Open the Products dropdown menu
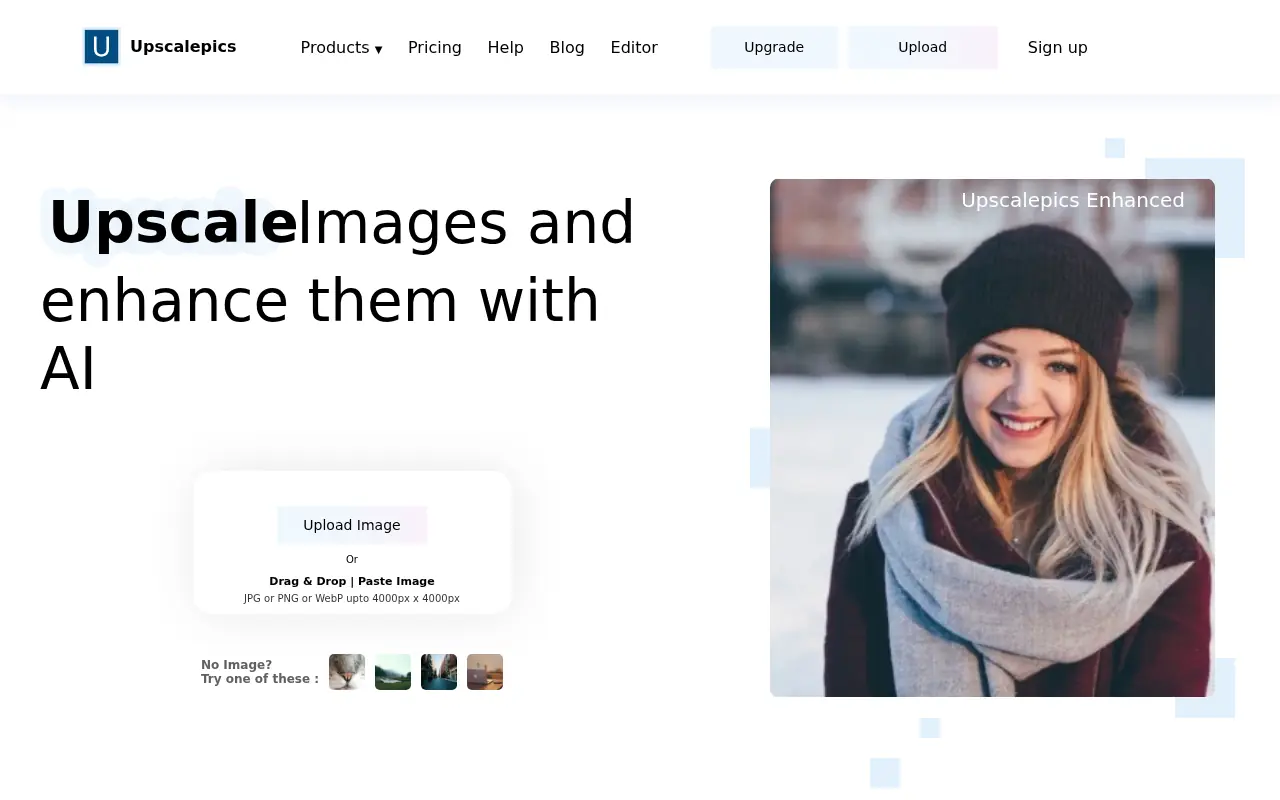1280x800 pixels. click(335, 47)
